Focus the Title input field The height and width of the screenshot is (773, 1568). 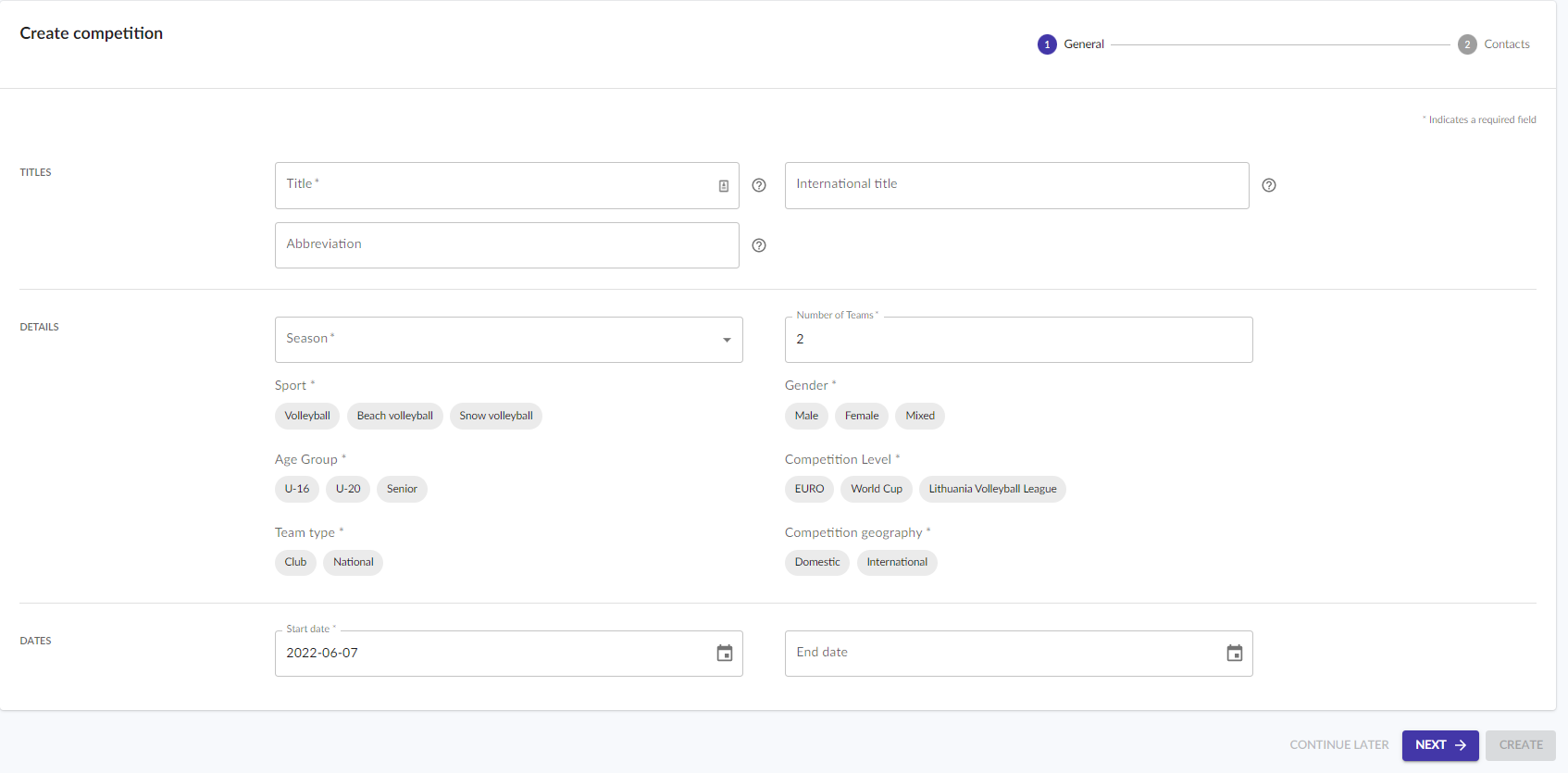point(507,186)
